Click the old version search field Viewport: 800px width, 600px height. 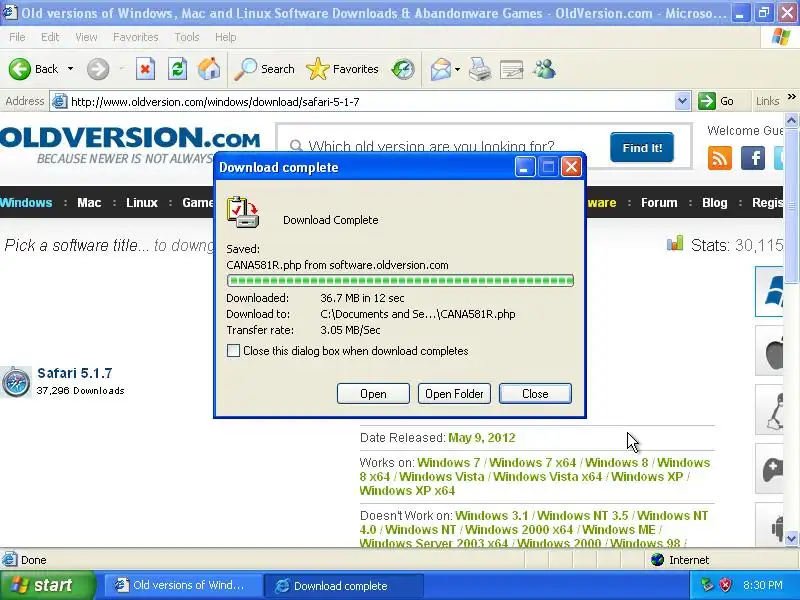click(443, 147)
